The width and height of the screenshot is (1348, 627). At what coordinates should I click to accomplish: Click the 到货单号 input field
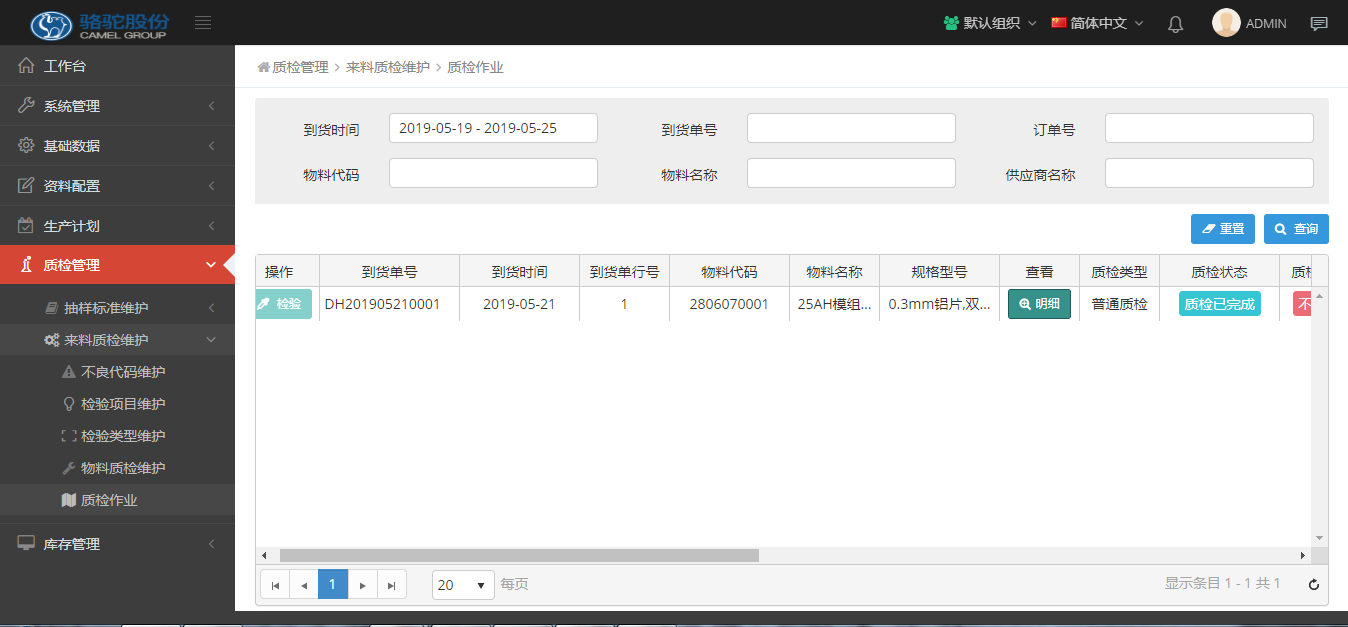tap(851, 128)
